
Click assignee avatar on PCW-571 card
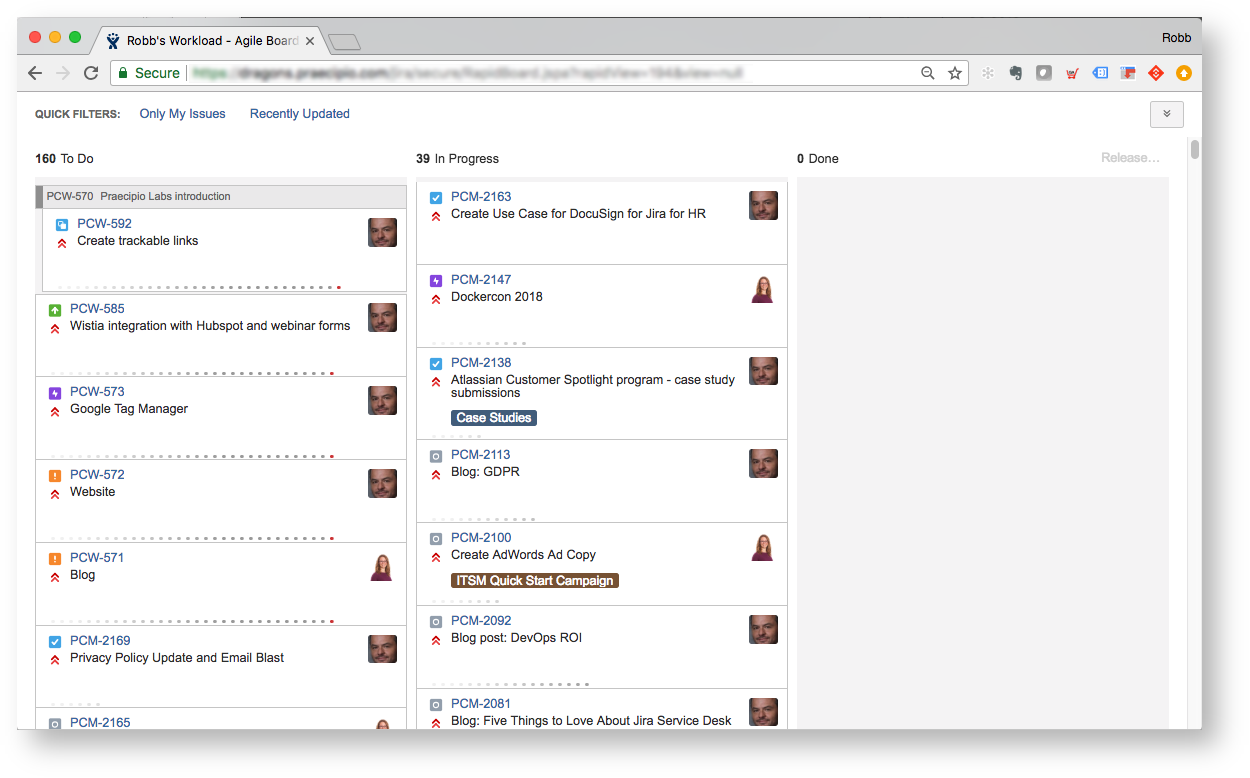tap(382, 567)
